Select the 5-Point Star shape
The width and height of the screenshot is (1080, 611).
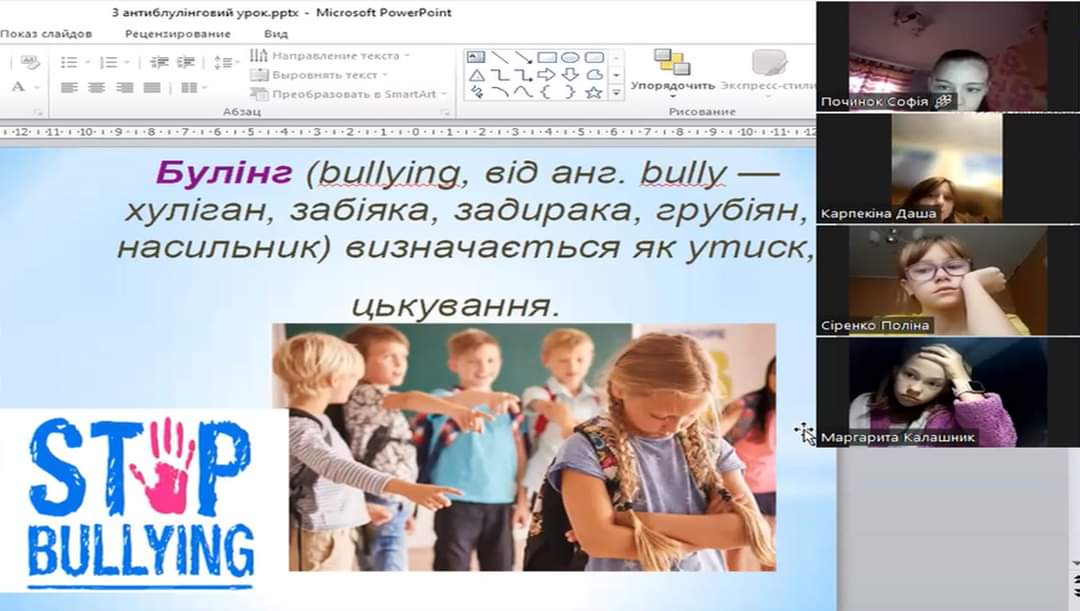click(x=594, y=92)
